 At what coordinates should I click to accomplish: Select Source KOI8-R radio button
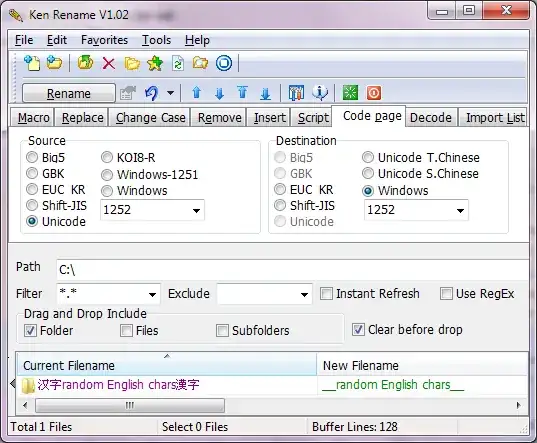(x=107, y=157)
